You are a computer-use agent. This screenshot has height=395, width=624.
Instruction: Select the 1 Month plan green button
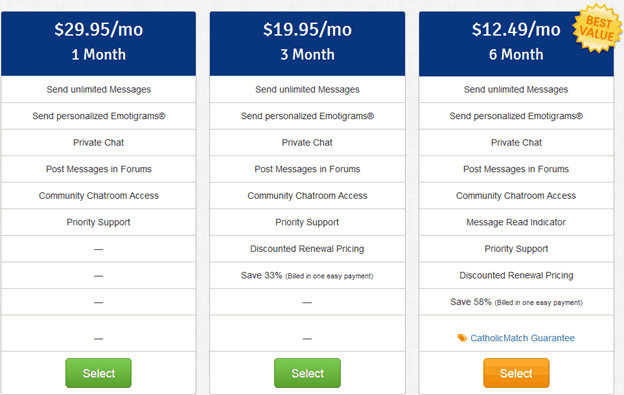point(98,373)
